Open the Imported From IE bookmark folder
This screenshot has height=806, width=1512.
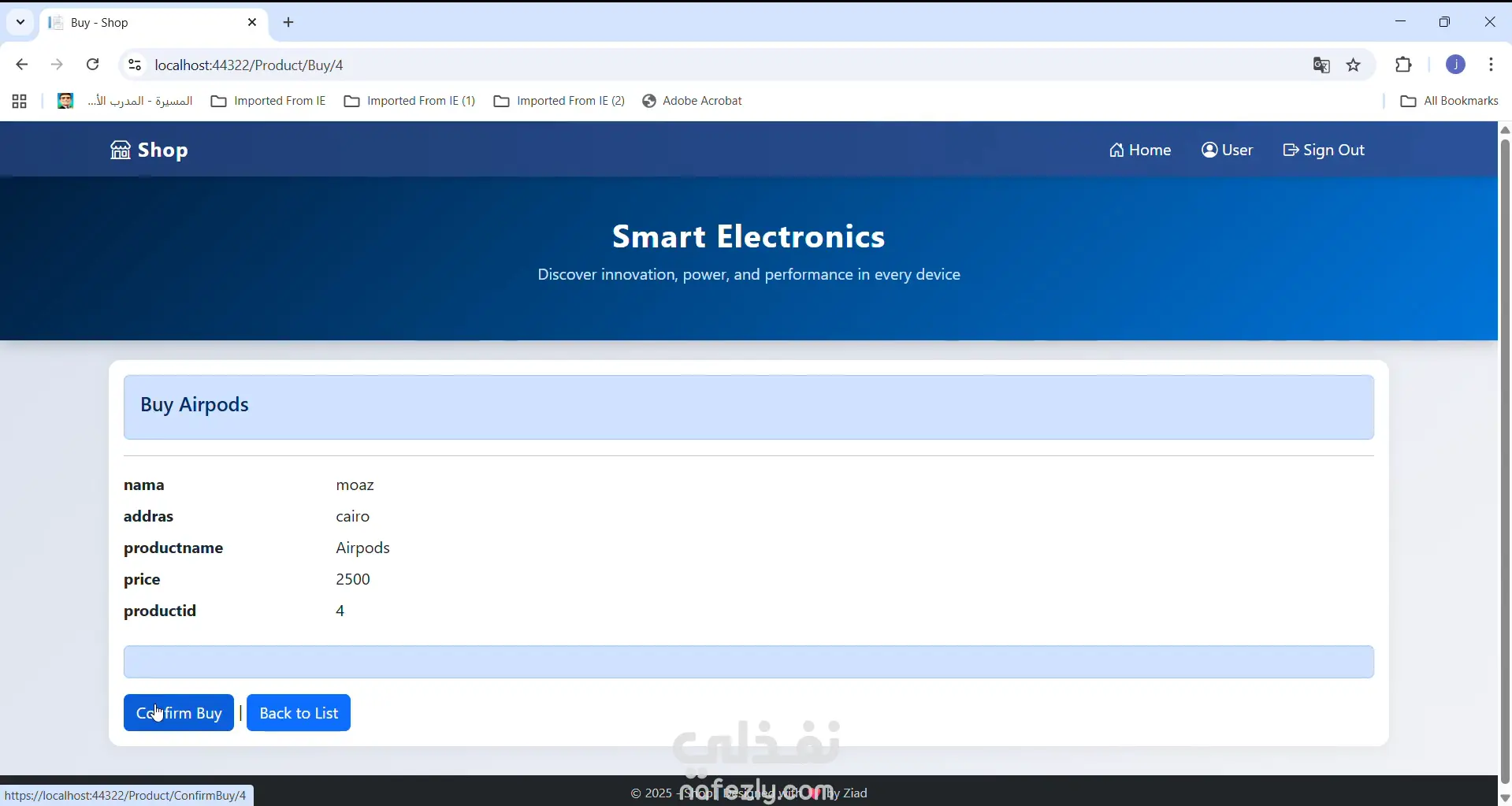tap(269, 101)
